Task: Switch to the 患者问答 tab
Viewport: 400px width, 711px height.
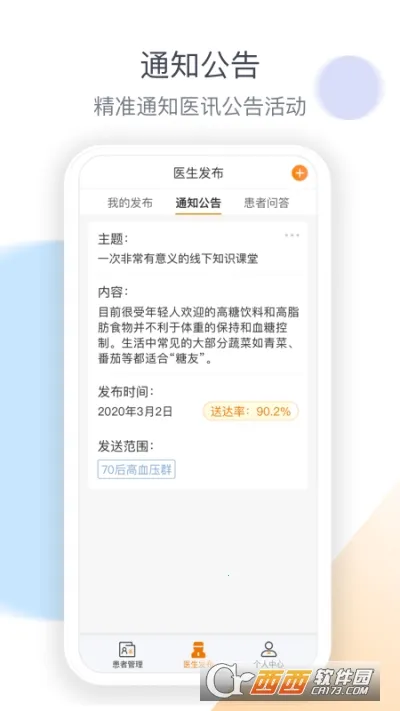Action: 267,203
